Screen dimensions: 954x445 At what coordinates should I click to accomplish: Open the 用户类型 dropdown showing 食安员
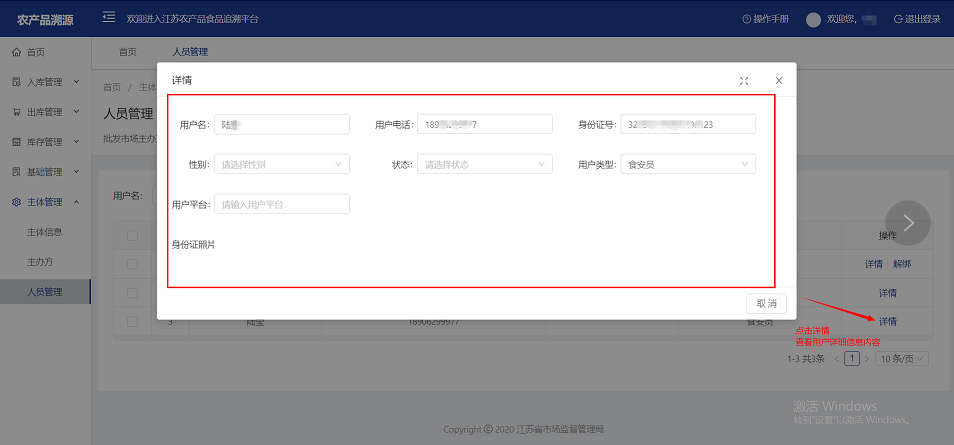point(687,164)
